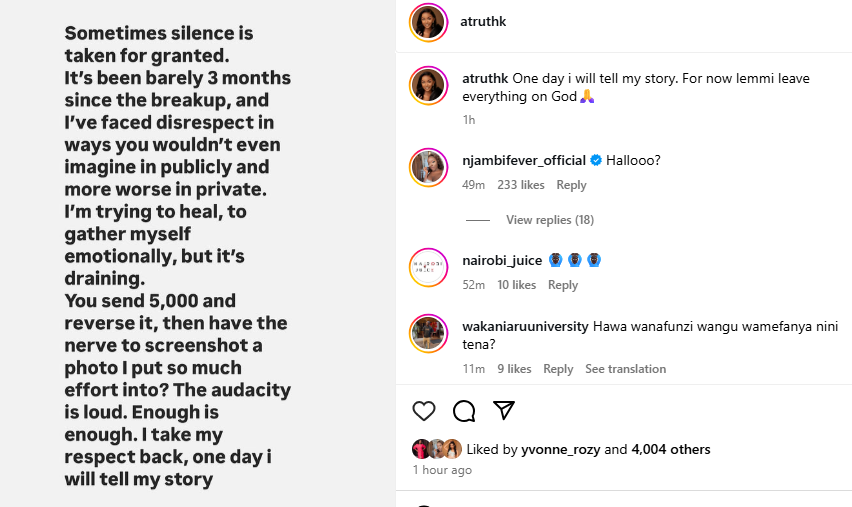Open njambifever_official commenter avatar
The width and height of the screenshot is (852, 507).
428,167
